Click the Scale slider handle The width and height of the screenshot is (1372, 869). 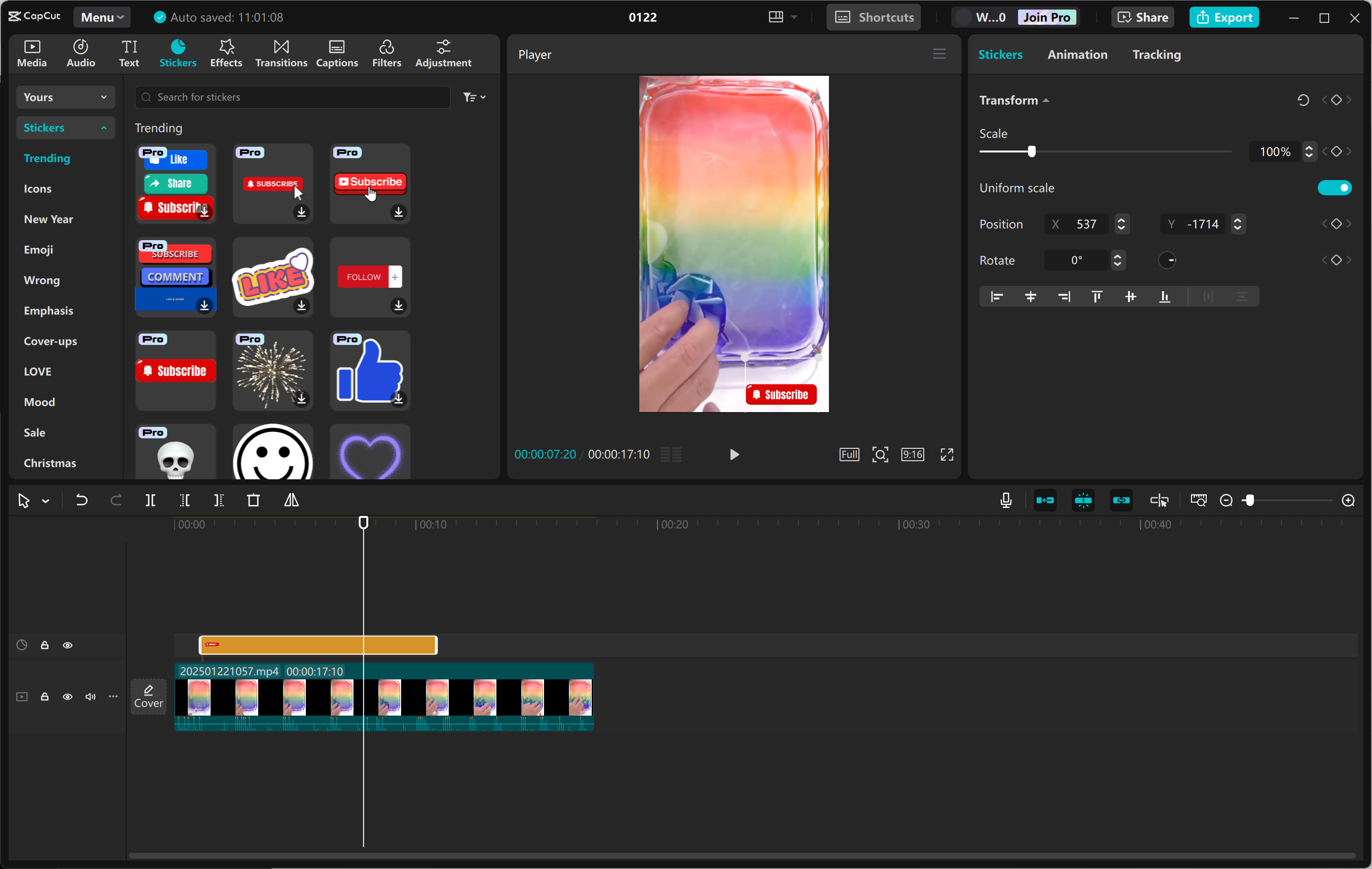pos(1031,152)
